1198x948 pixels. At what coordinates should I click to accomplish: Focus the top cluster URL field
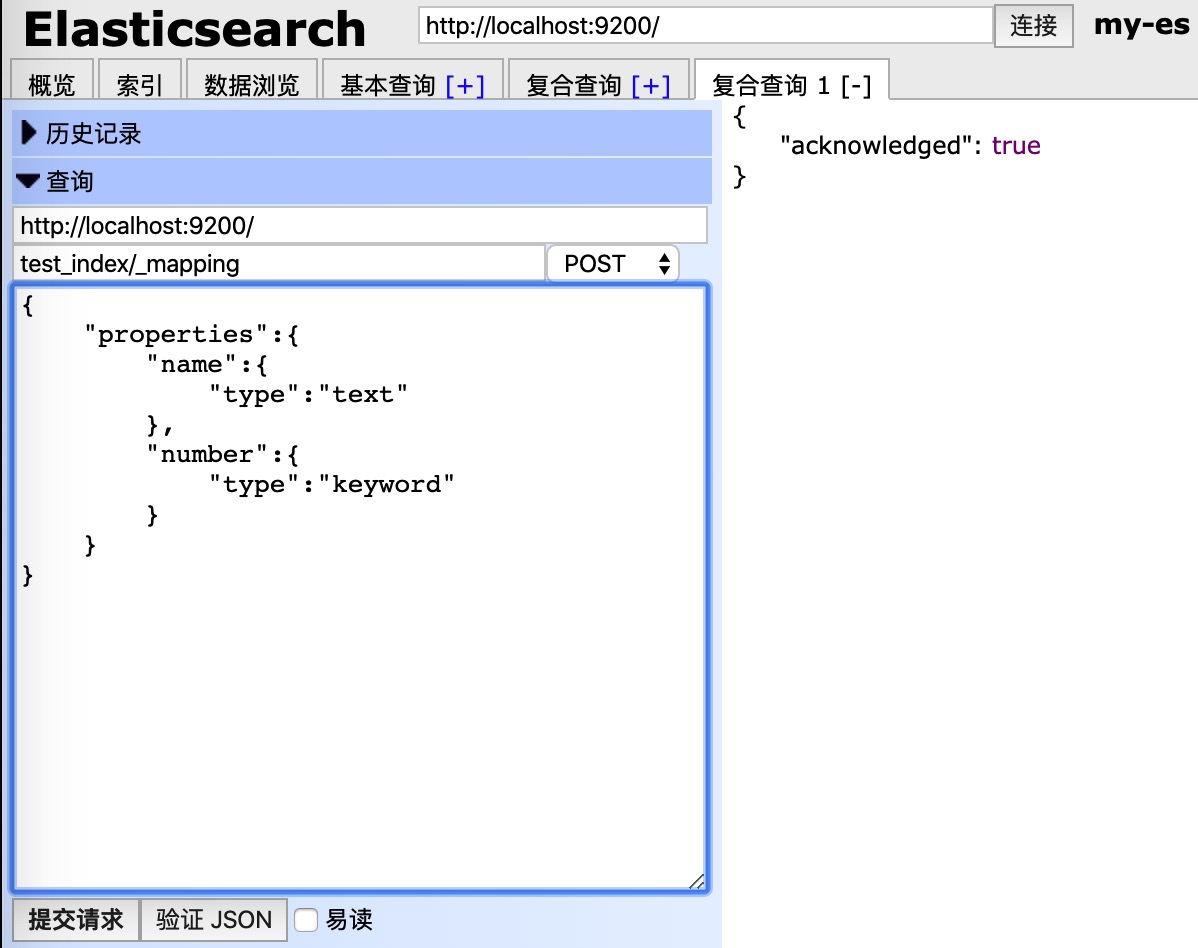tap(705, 26)
